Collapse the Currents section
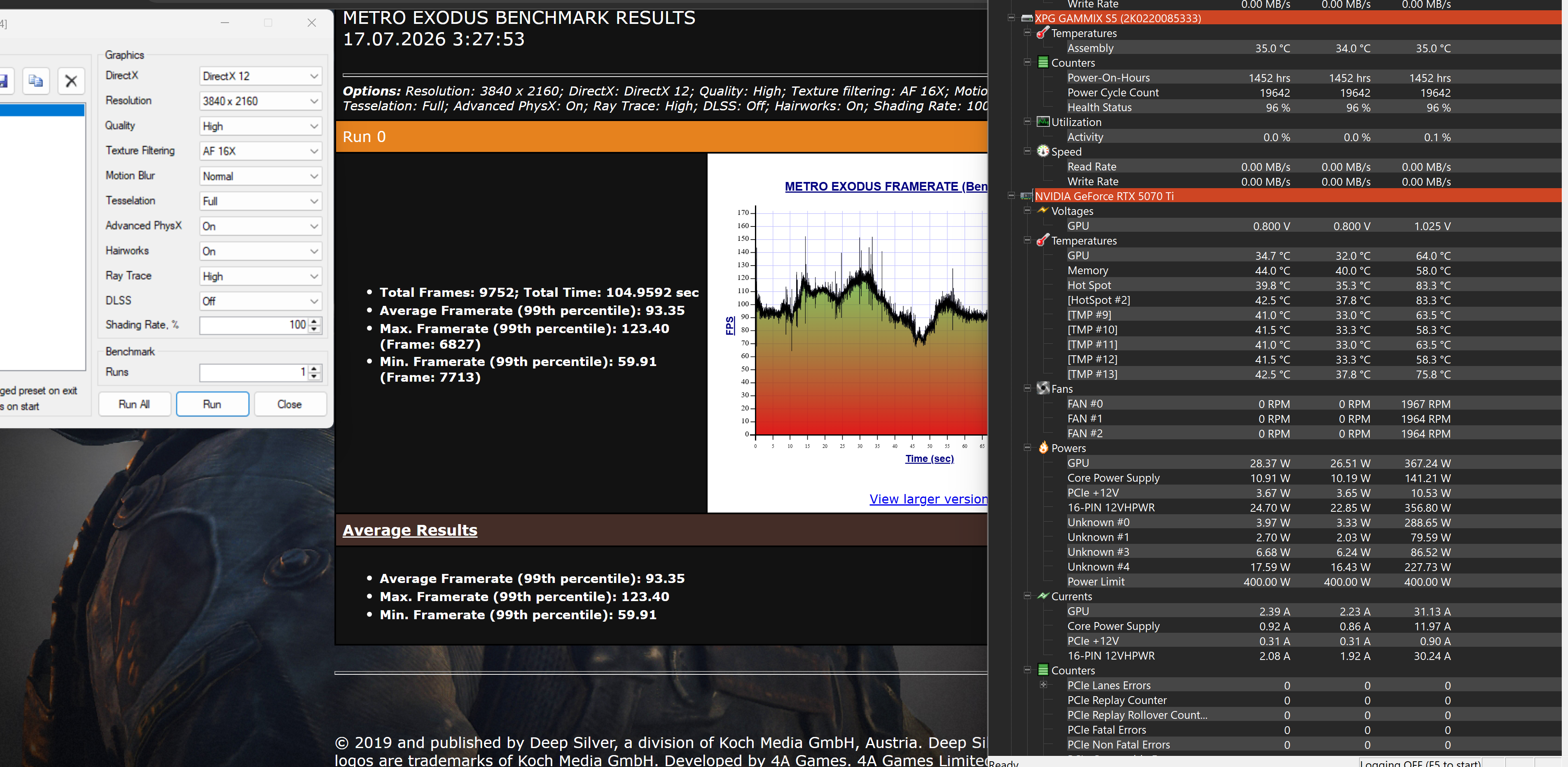Viewport: 1568px width, 767px height. coord(1027,596)
